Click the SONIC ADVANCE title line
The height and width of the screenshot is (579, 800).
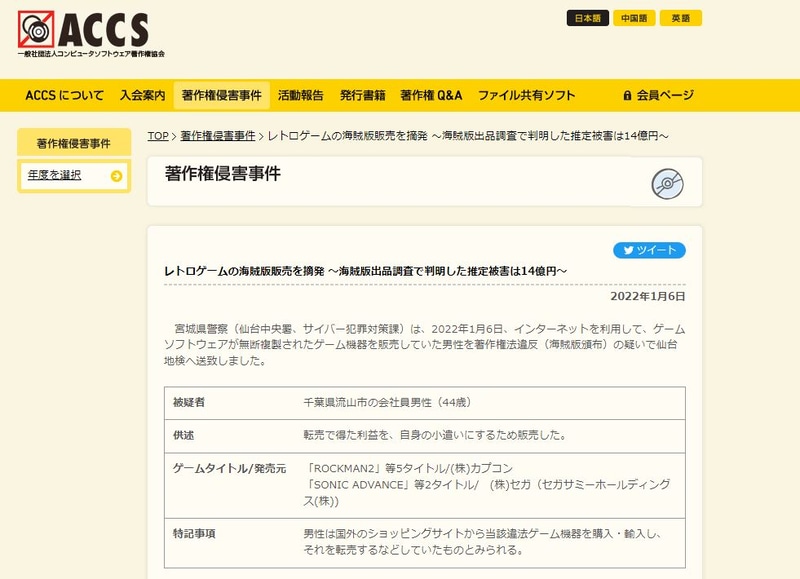coord(487,493)
